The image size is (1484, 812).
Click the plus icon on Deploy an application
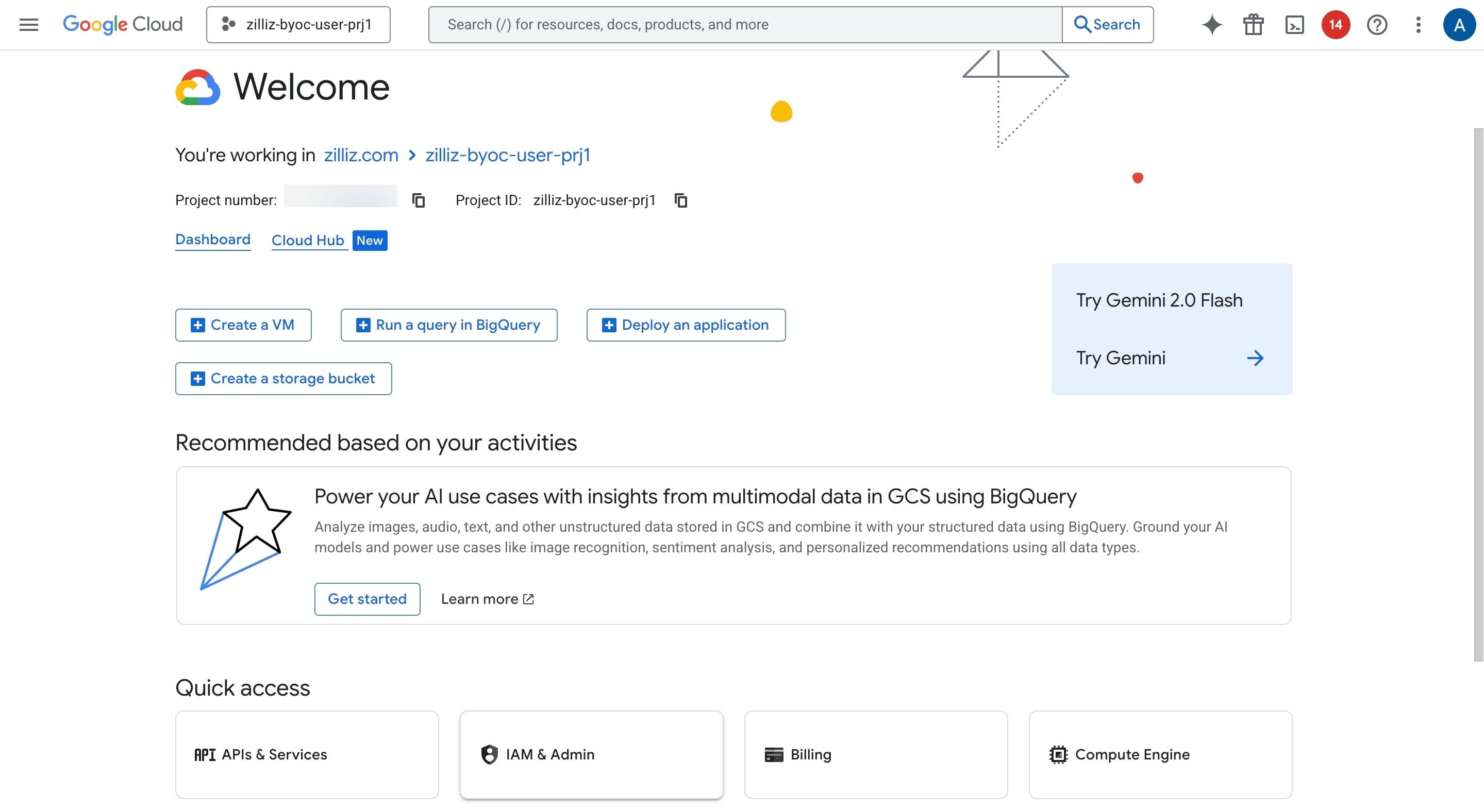coord(609,326)
